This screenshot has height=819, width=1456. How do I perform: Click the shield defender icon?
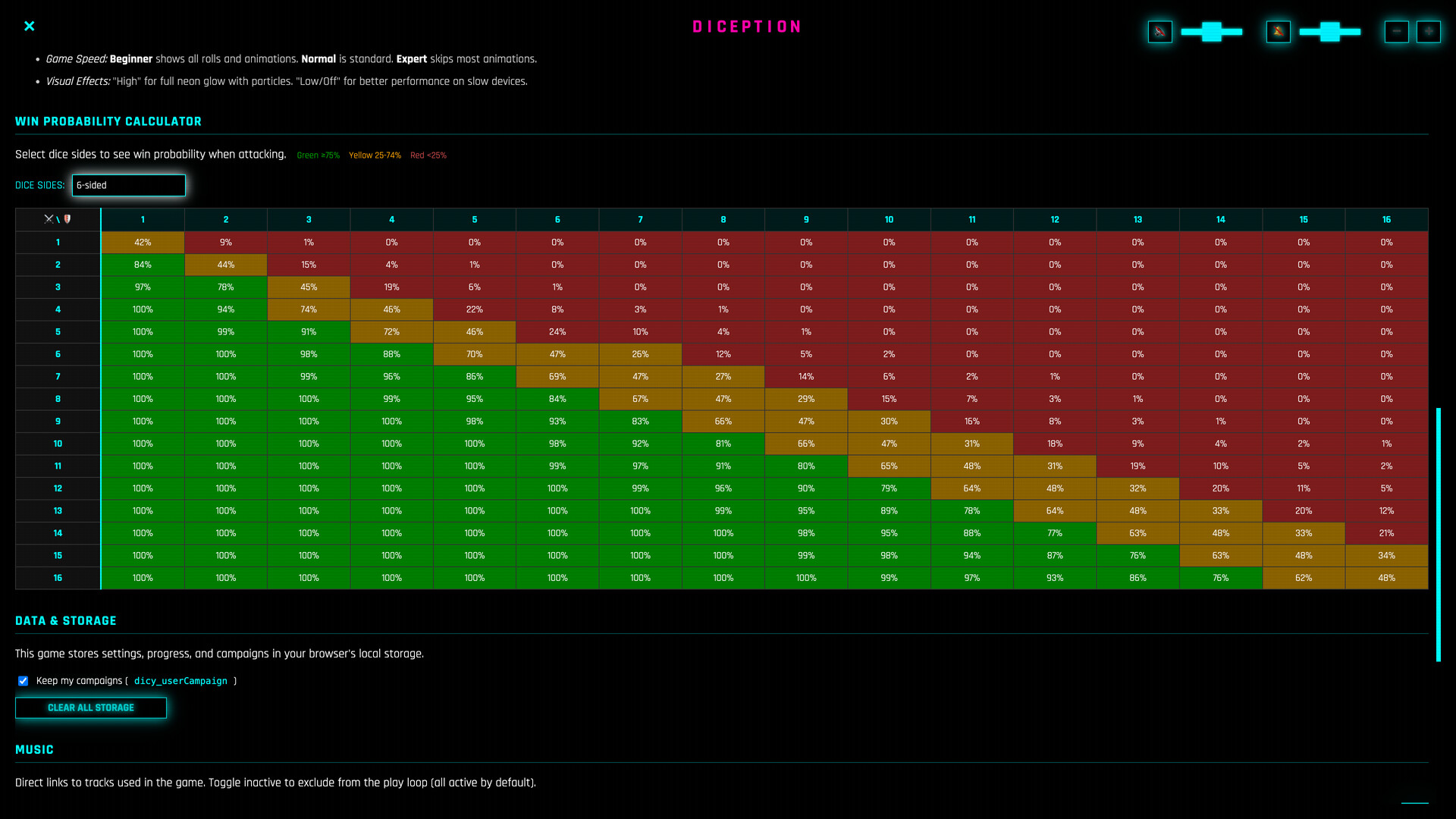pos(67,219)
